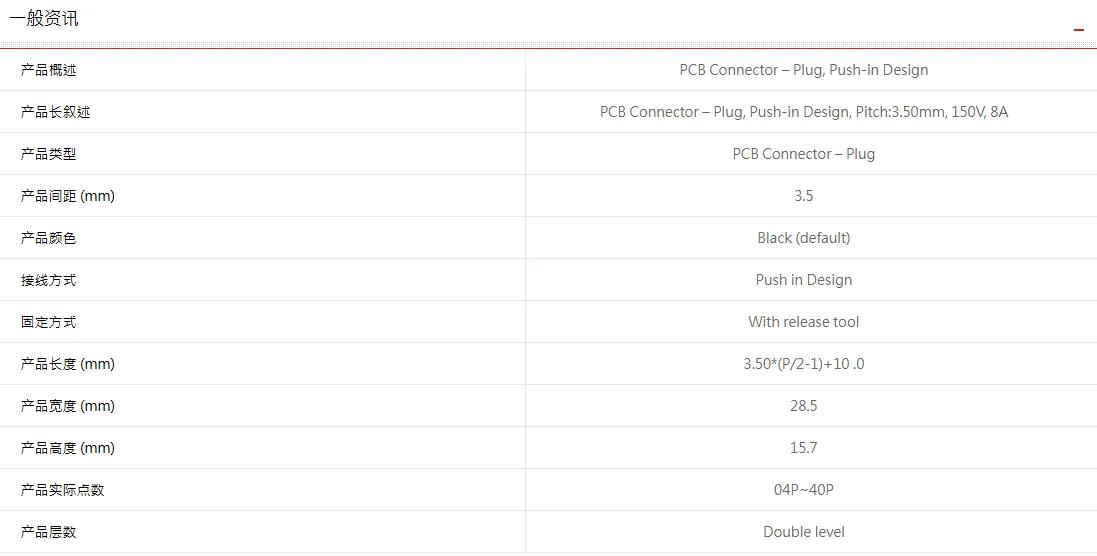Click the 产品间距 (mm) label
The height and width of the screenshot is (556, 1097).
(68, 196)
